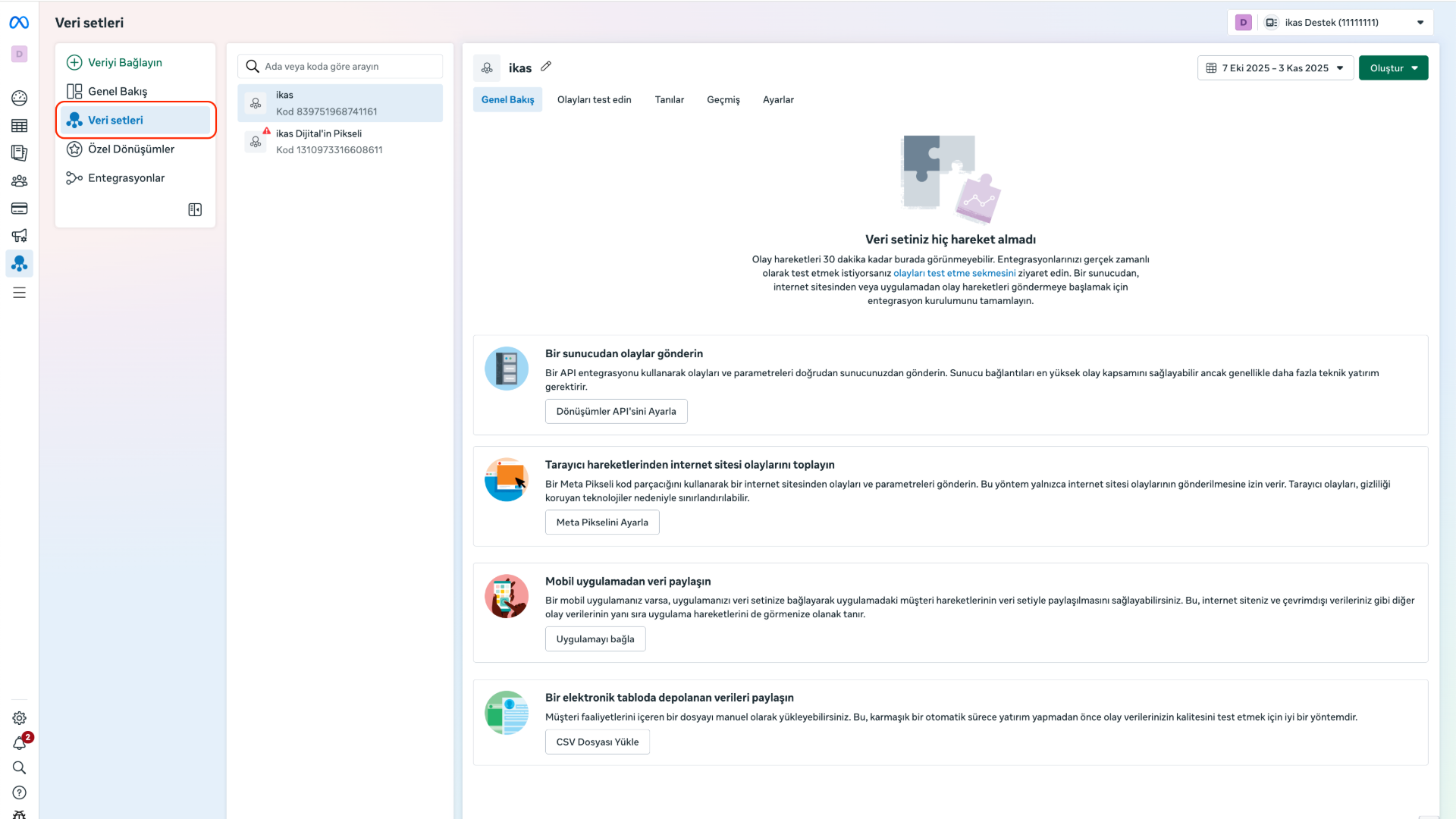Click the search field Ada veya koda göre arayın
The image size is (1456, 819).
(340, 67)
